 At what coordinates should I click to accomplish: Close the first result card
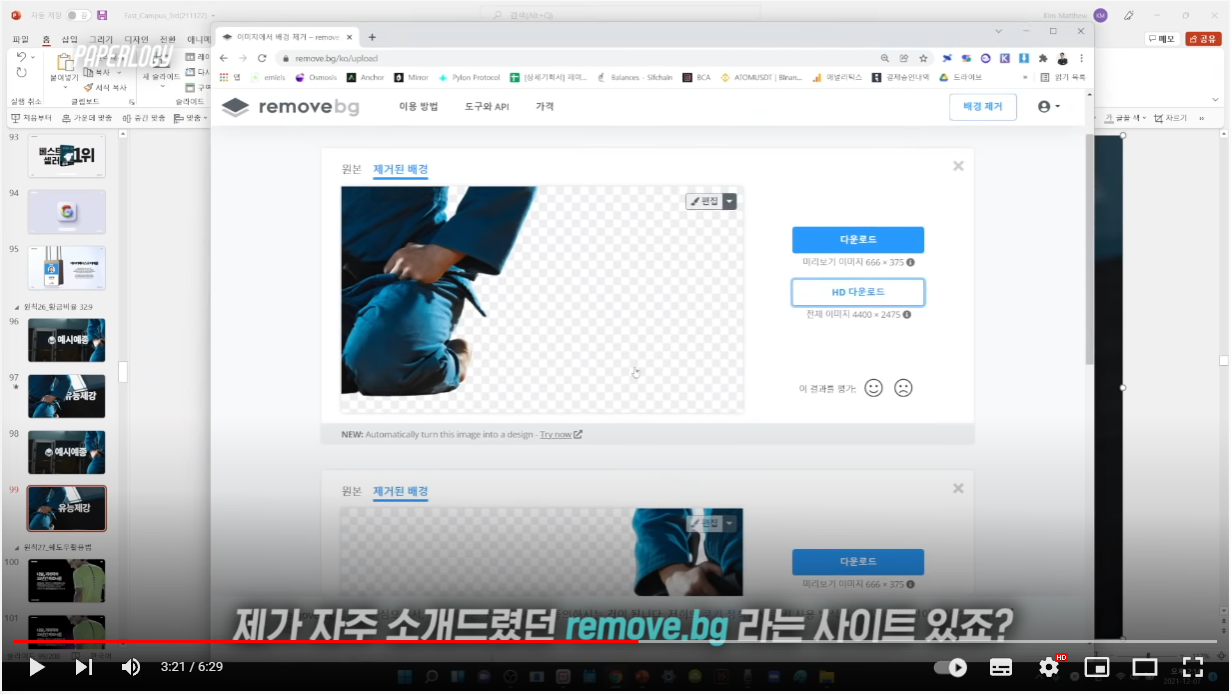pos(958,166)
